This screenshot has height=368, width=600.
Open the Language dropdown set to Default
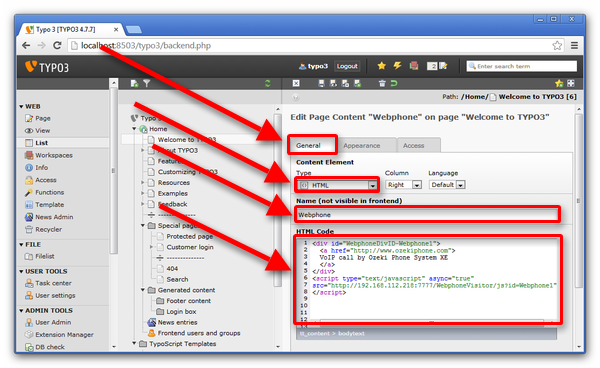point(447,185)
